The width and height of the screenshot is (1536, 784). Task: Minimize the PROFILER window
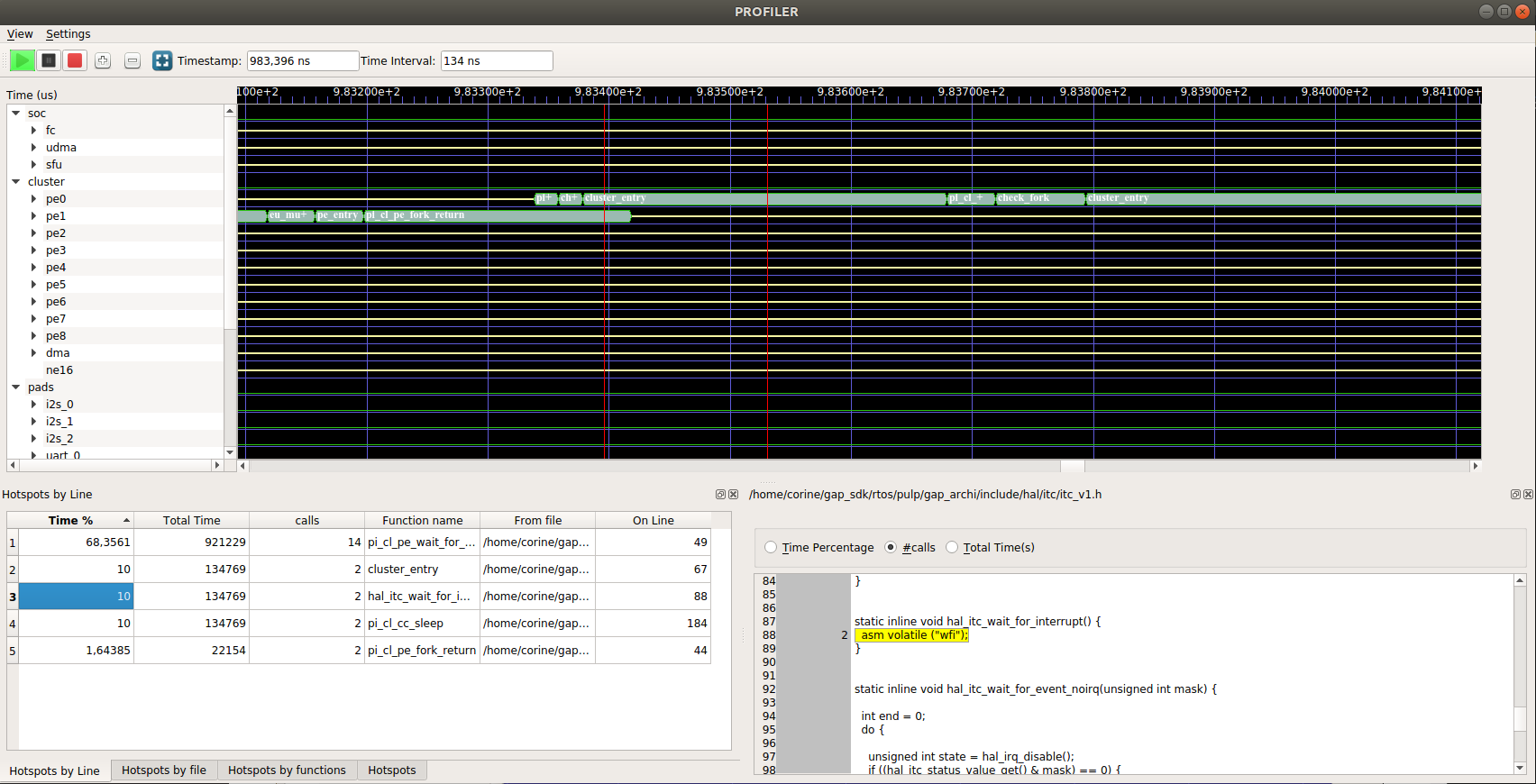tap(1486, 12)
